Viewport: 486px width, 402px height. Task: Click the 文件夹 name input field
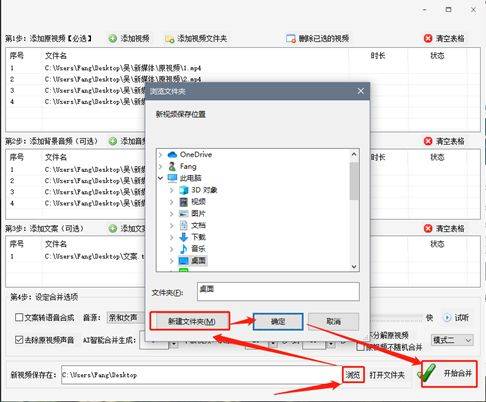pyautogui.click(x=278, y=291)
